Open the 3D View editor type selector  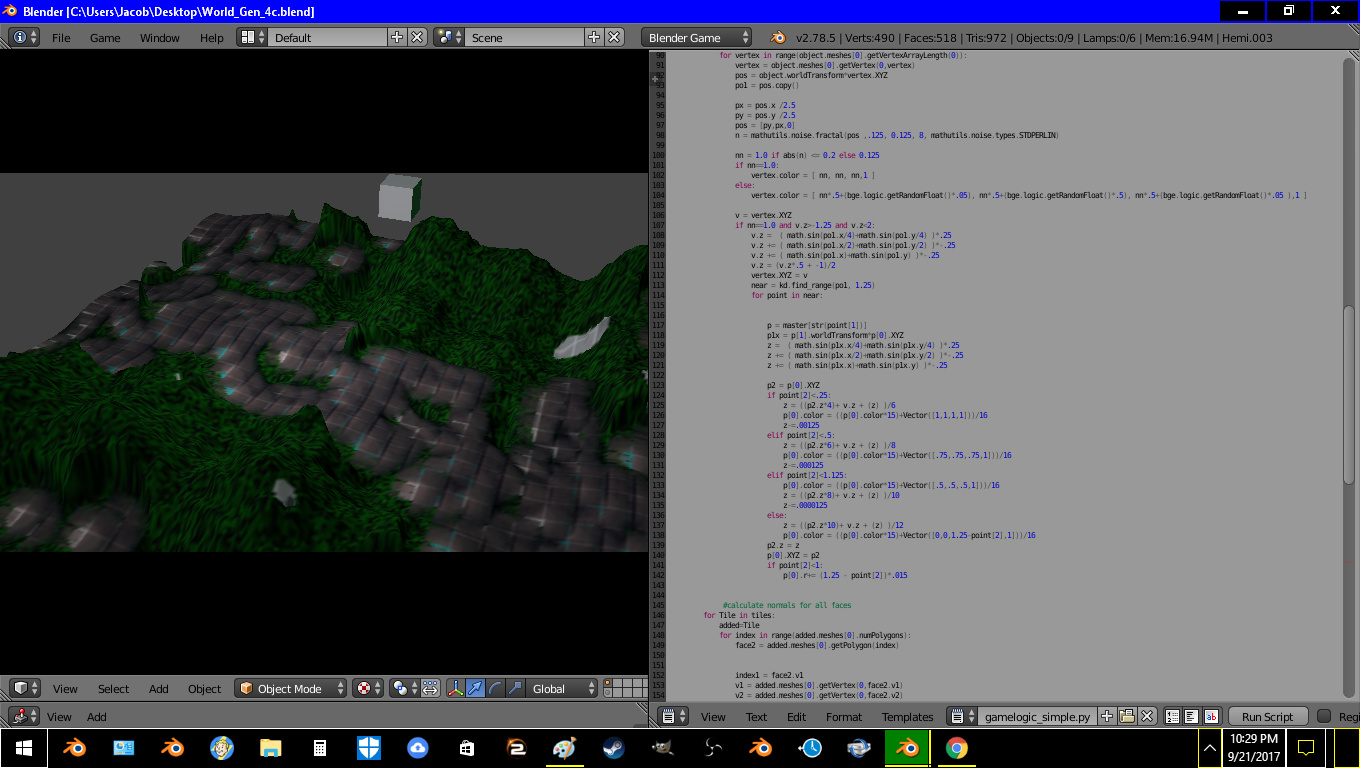[25, 688]
